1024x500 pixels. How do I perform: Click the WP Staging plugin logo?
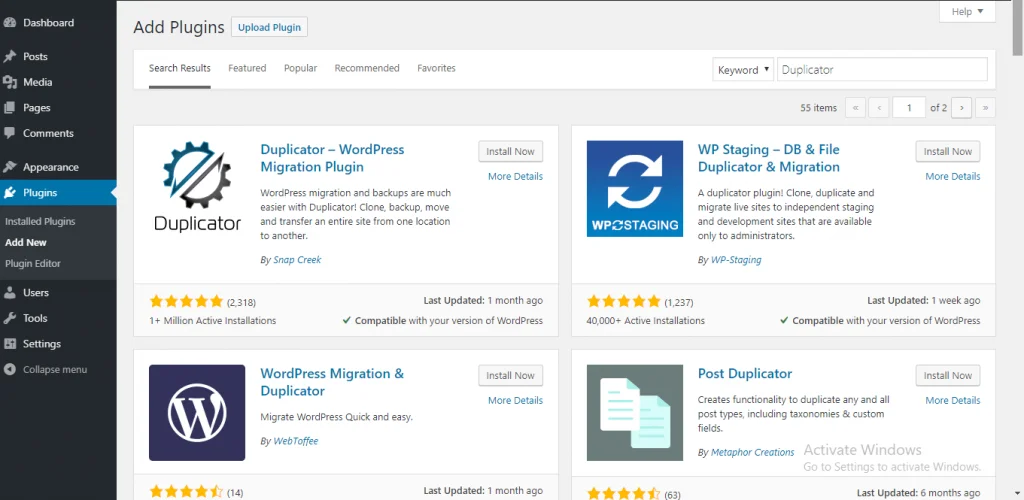click(x=634, y=188)
